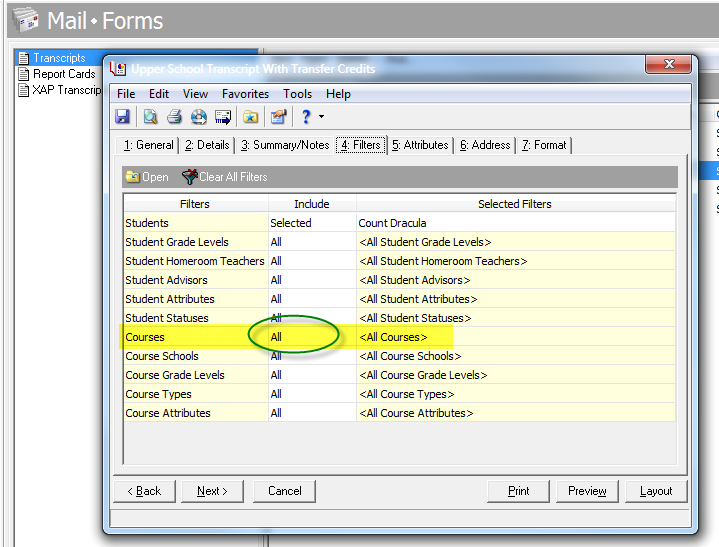Click the 'Selected Filters' column header
The height and width of the screenshot is (547, 719).
(x=516, y=204)
